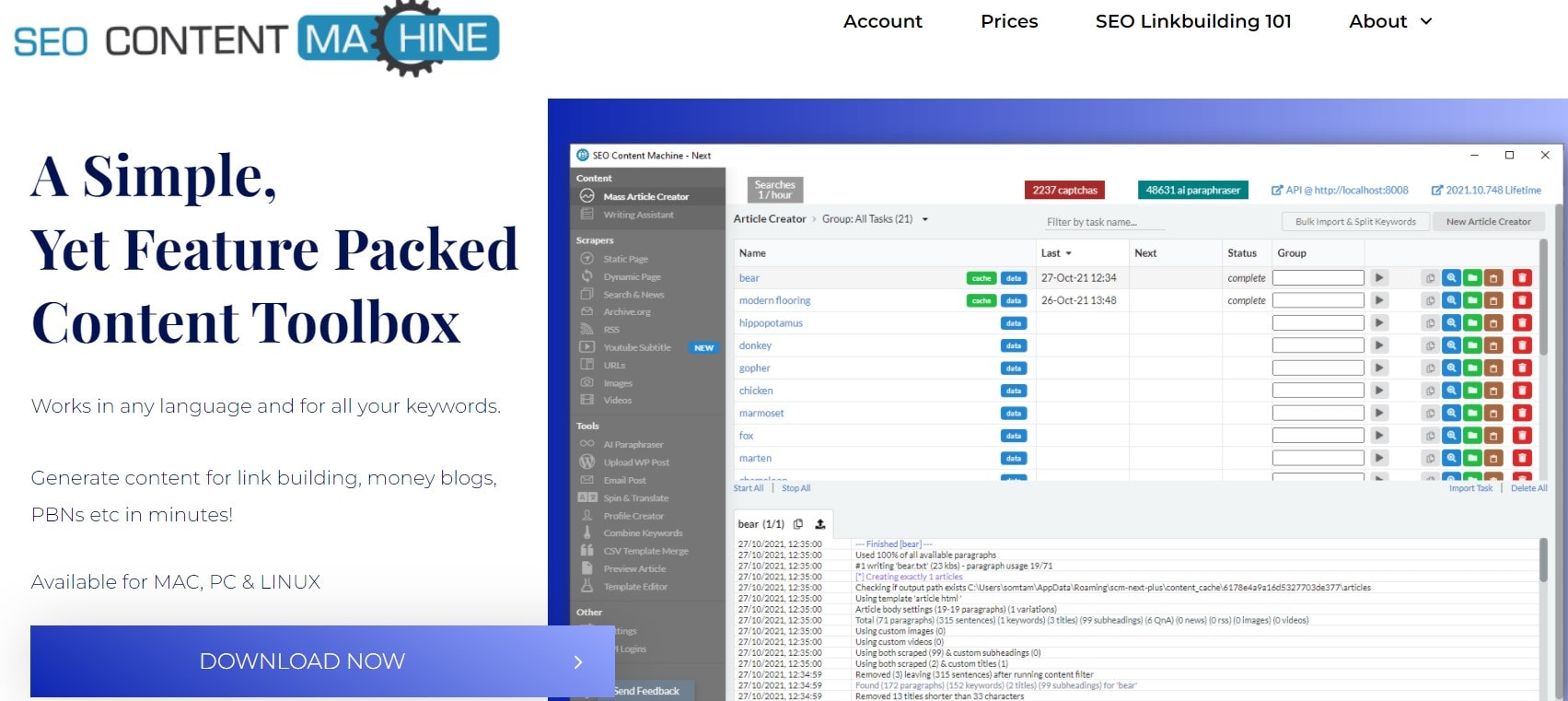This screenshot has height=701, width=1568.
Task: Click the Videos film icon
Action: pyautogui.click(x=587, y=400)
